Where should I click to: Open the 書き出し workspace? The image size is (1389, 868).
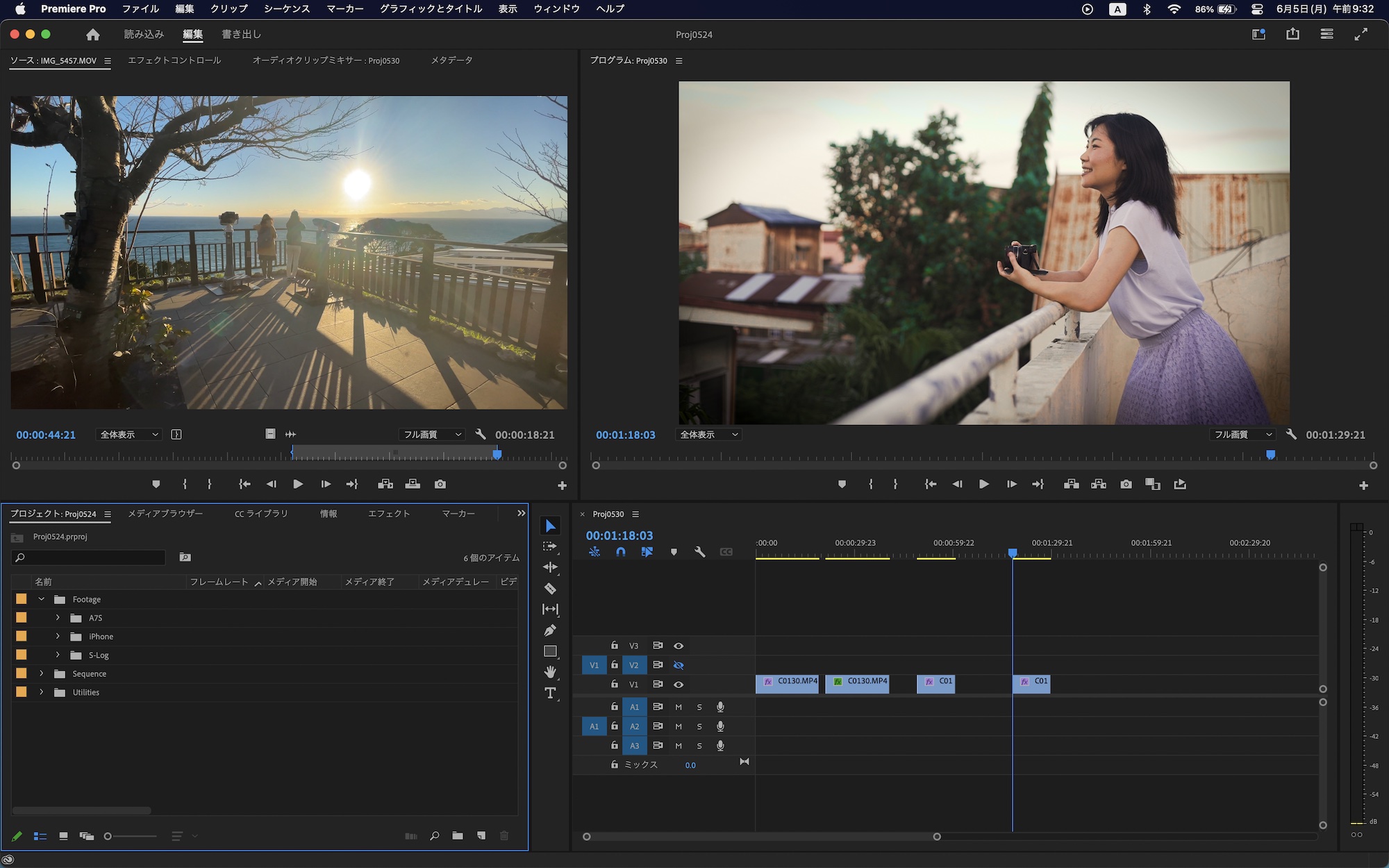[240, 33]
